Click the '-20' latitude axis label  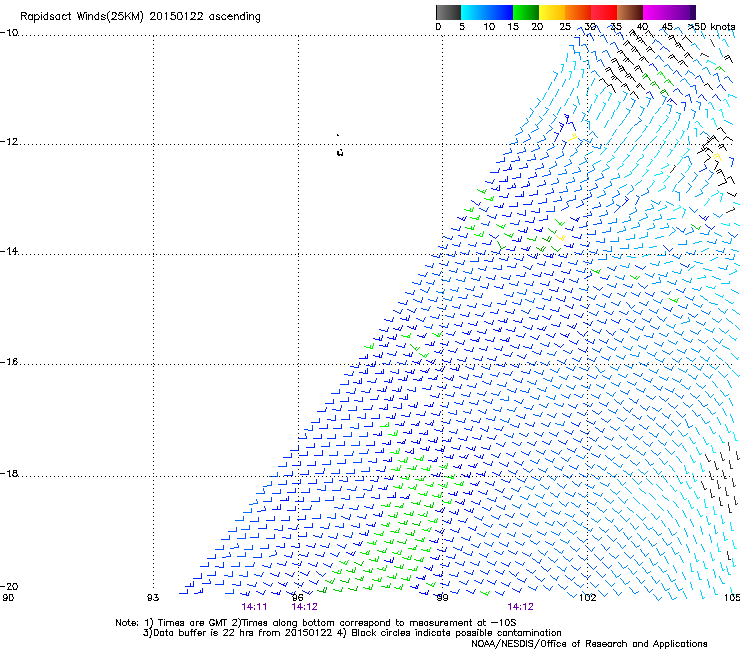pyautogui.click(x=9, y=586)
